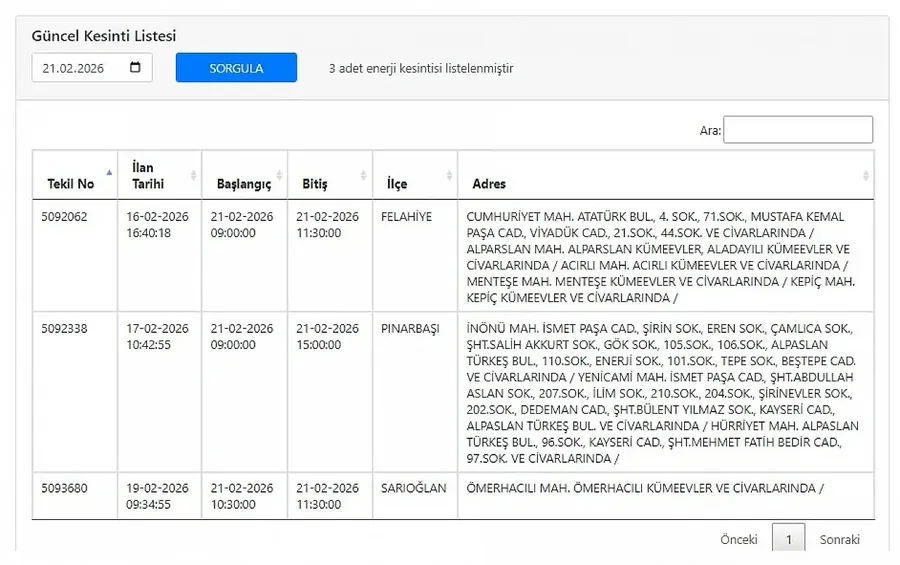Screen dimensions: 900x565
Task: Click the SARIOĞLAN district cell
Action: [412, 488]
